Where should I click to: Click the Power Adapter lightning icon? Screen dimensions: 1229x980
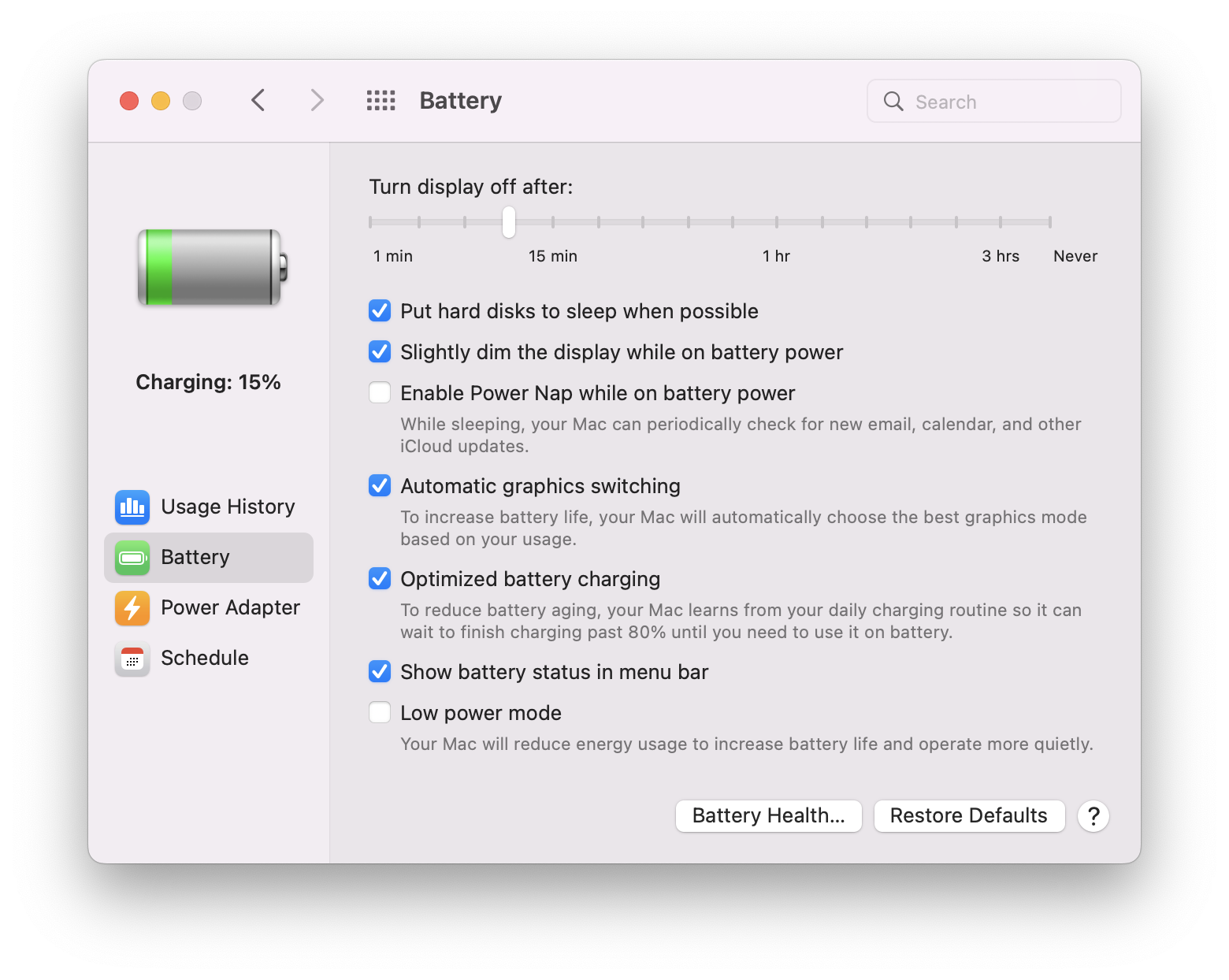pyautogui.click(x=132, y=608)
